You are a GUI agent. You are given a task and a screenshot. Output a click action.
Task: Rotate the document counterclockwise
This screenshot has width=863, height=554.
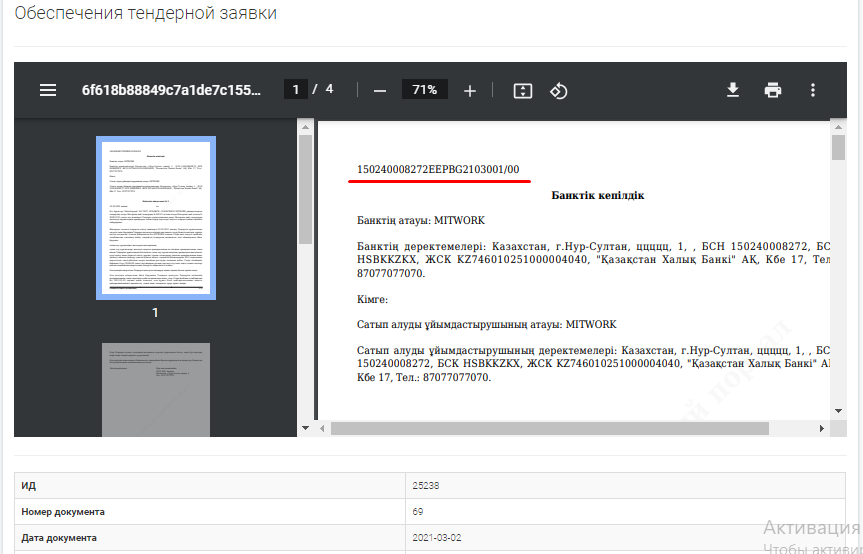(559, 90)
